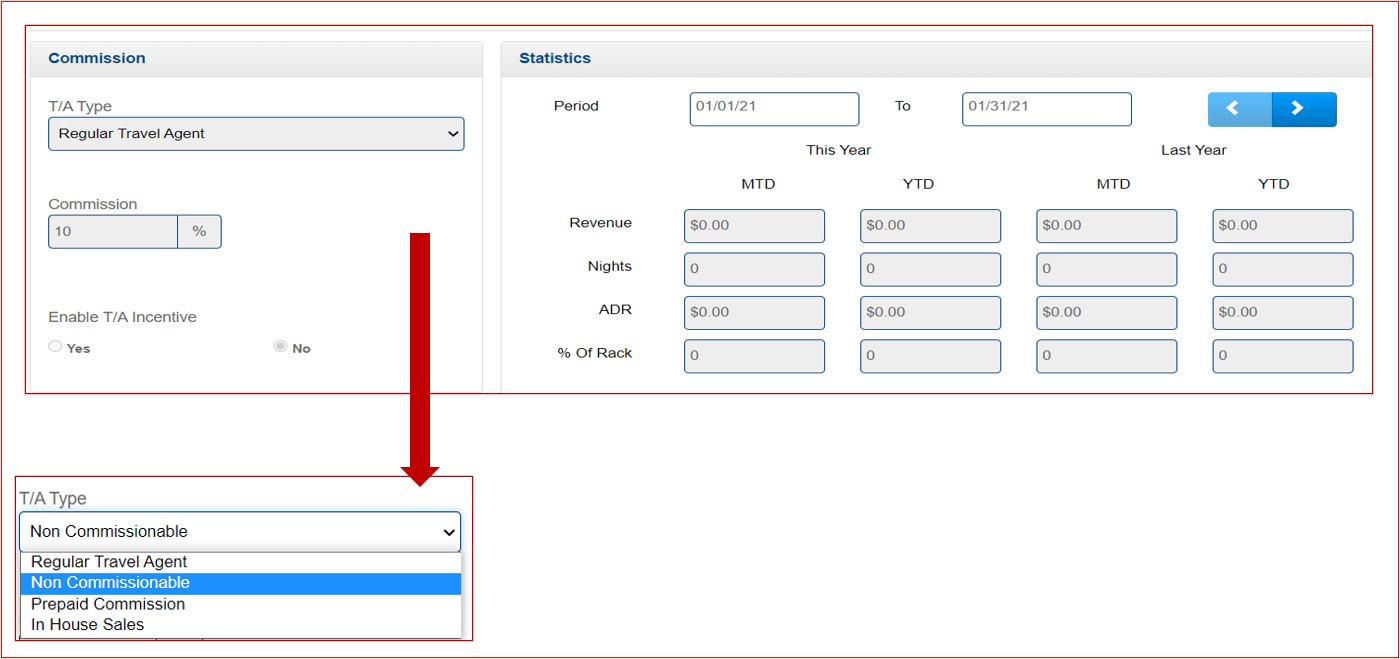Click the previous period arrow button
1400x659 pixels.
click(x=1239, y=109)
